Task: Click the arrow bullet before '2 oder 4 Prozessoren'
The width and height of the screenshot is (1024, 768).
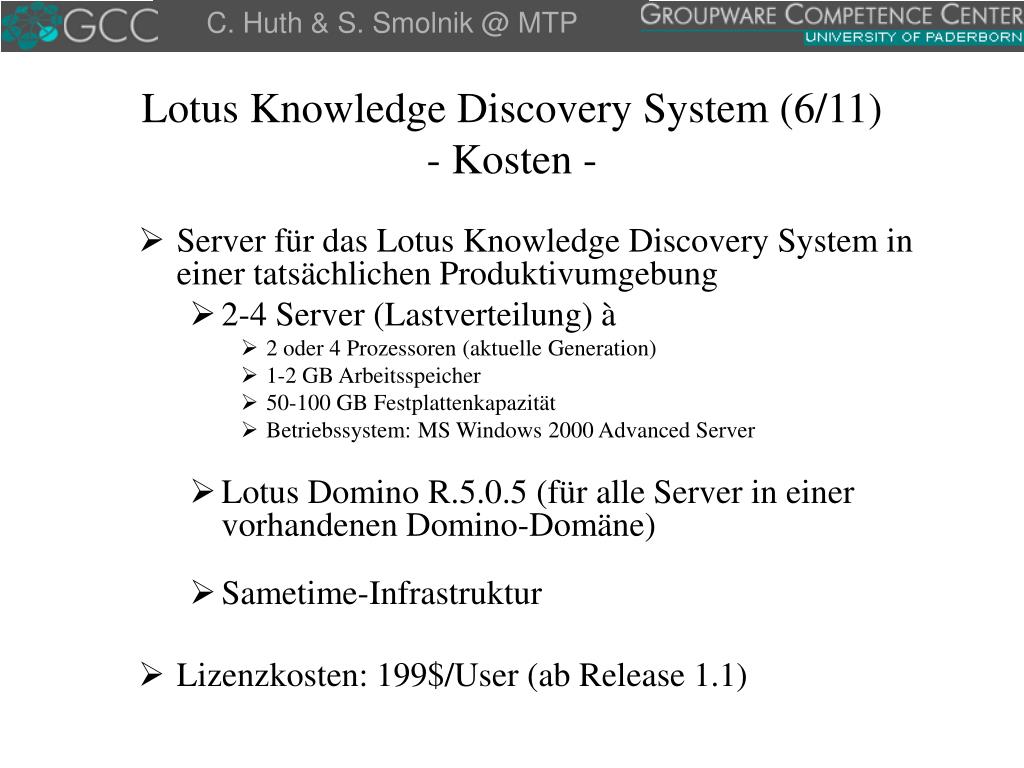Action: click(249, 347)
